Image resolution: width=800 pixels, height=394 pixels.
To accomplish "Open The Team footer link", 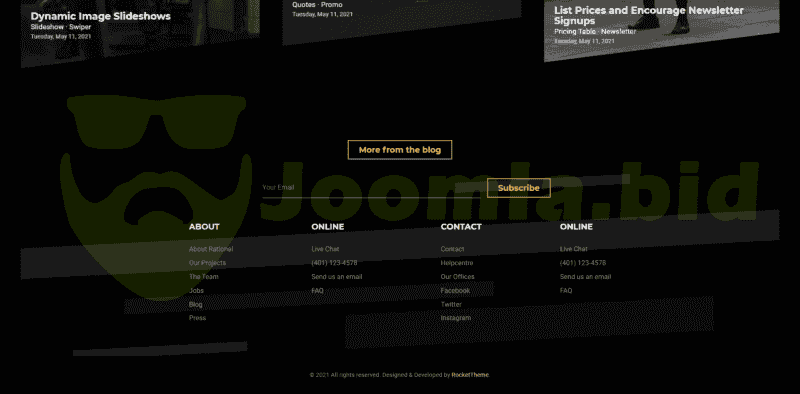I will (x=204, y=277).
